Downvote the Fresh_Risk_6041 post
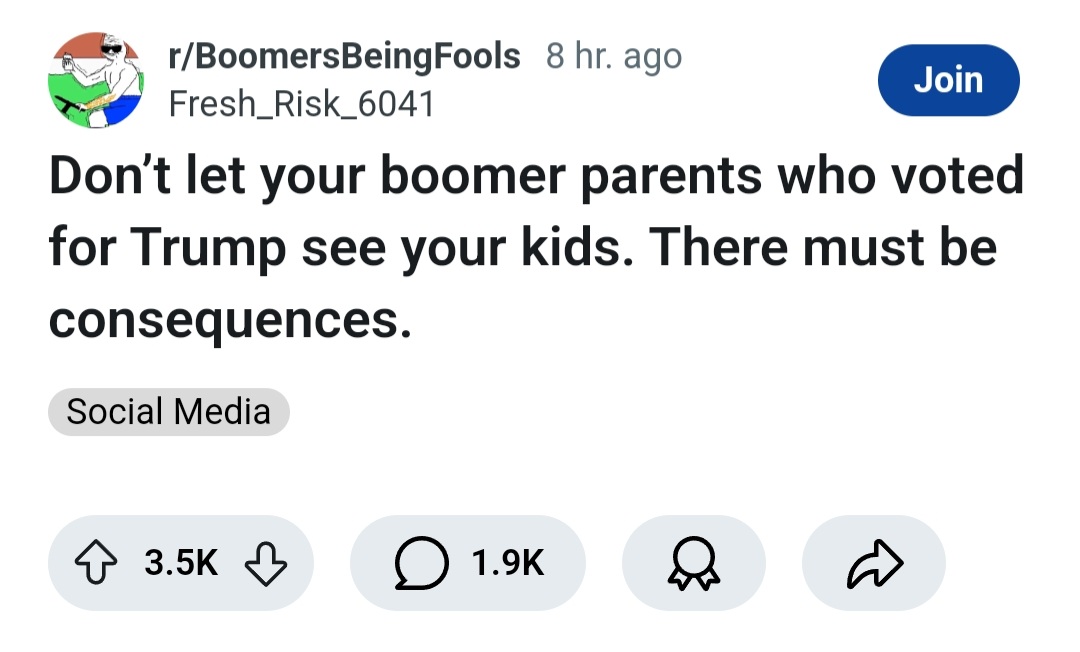 (267, 563)
